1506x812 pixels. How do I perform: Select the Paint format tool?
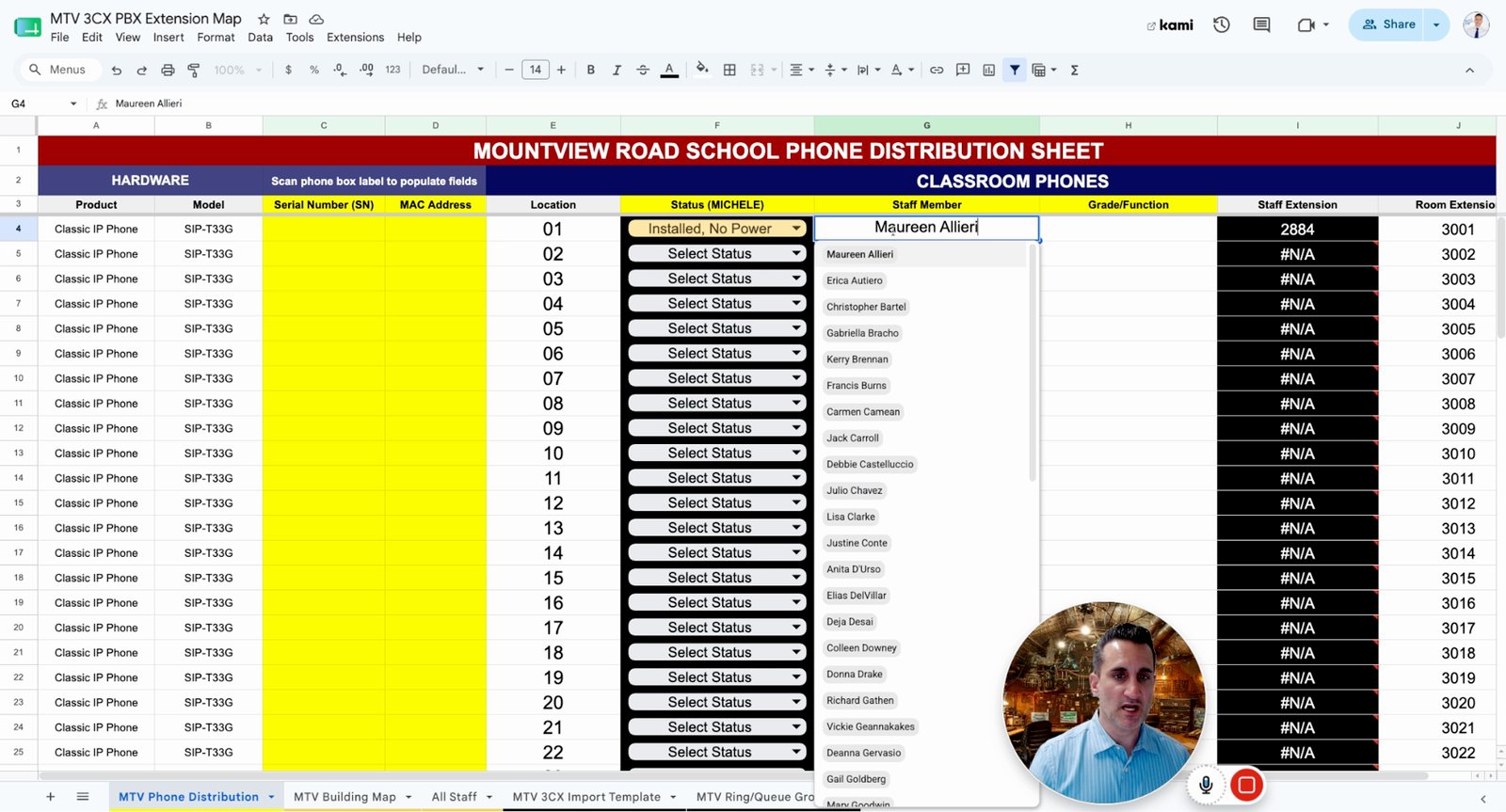pyautogui.click(x=194, y=70)
